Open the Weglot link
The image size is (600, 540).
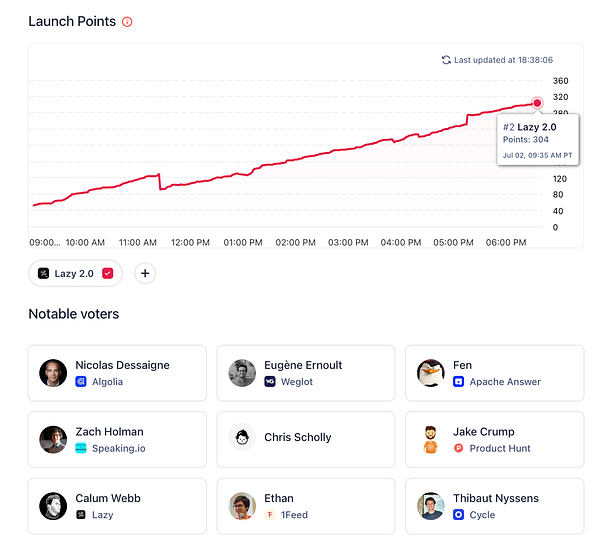point(297,382)
